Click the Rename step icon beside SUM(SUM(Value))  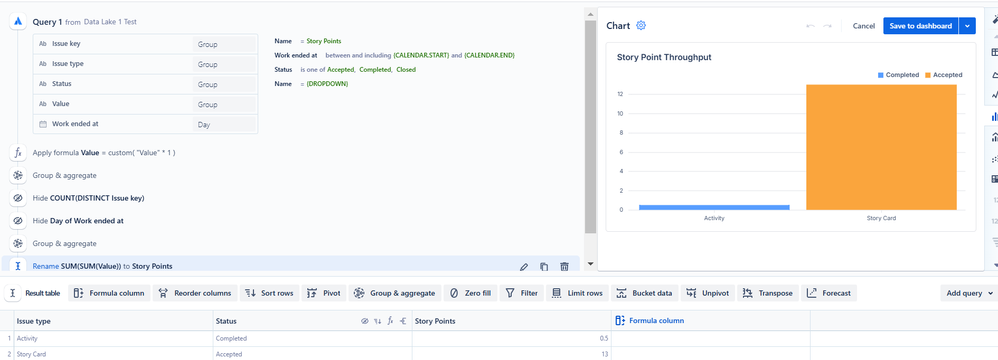point(18,266)
